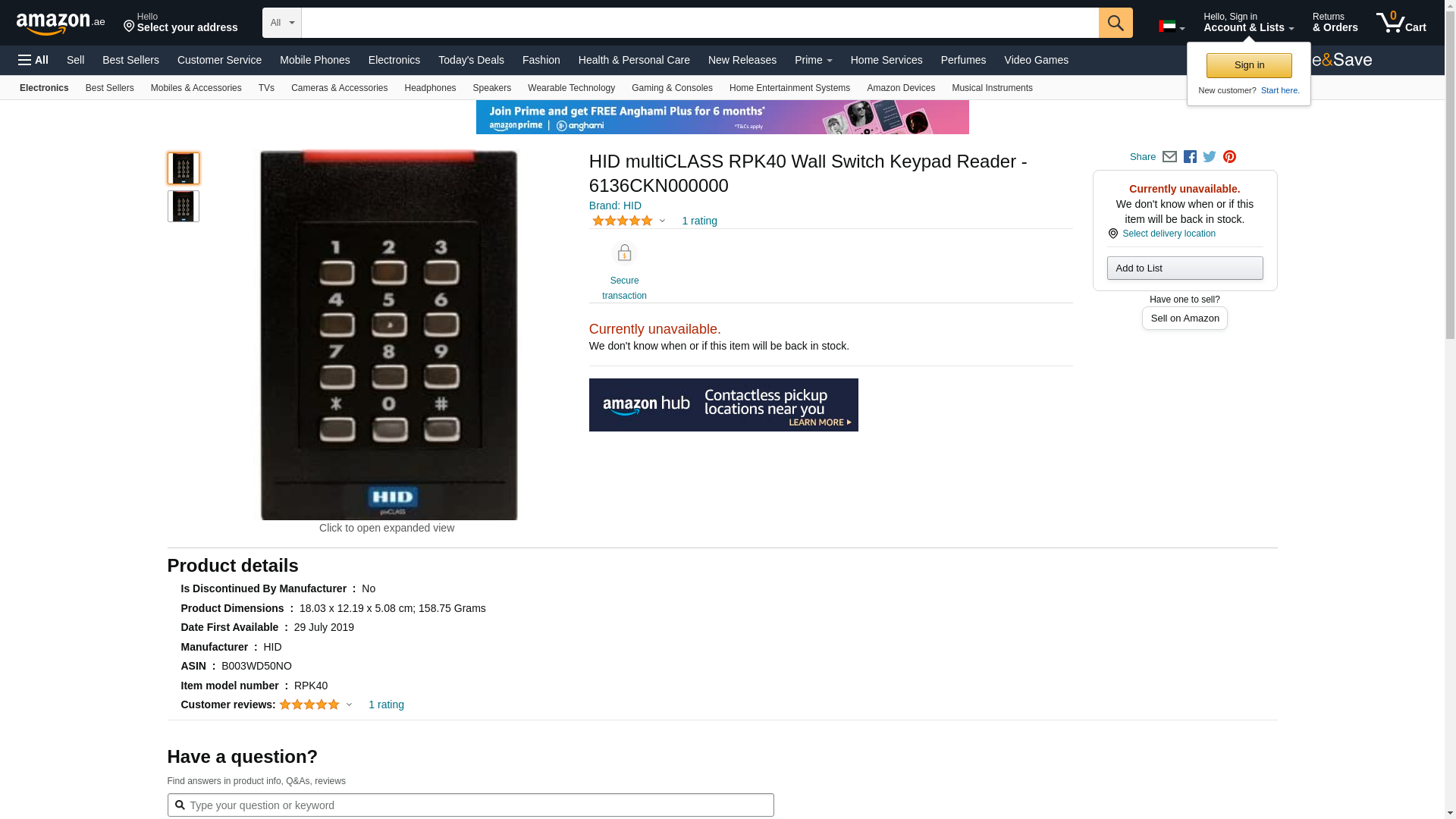The height and width of the screenshot is (819, 1456).
Task: Share product via email icon
Action: 1169,157
